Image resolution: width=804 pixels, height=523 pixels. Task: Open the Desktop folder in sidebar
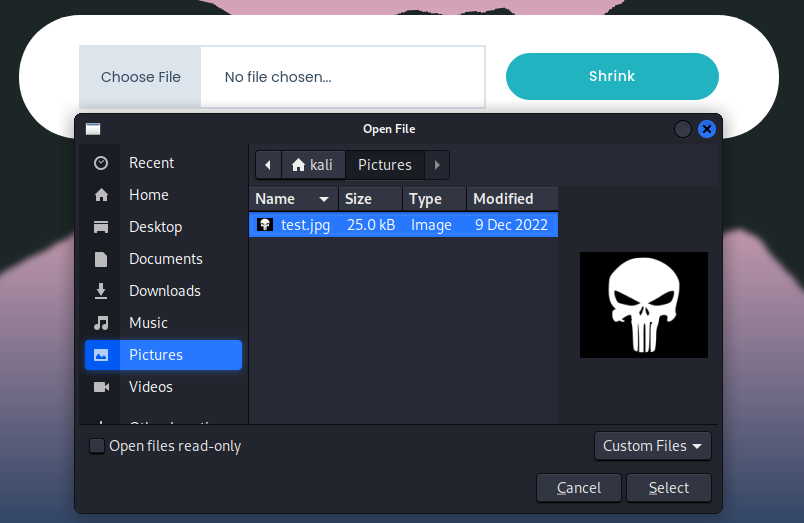click(x=164, y=227)
